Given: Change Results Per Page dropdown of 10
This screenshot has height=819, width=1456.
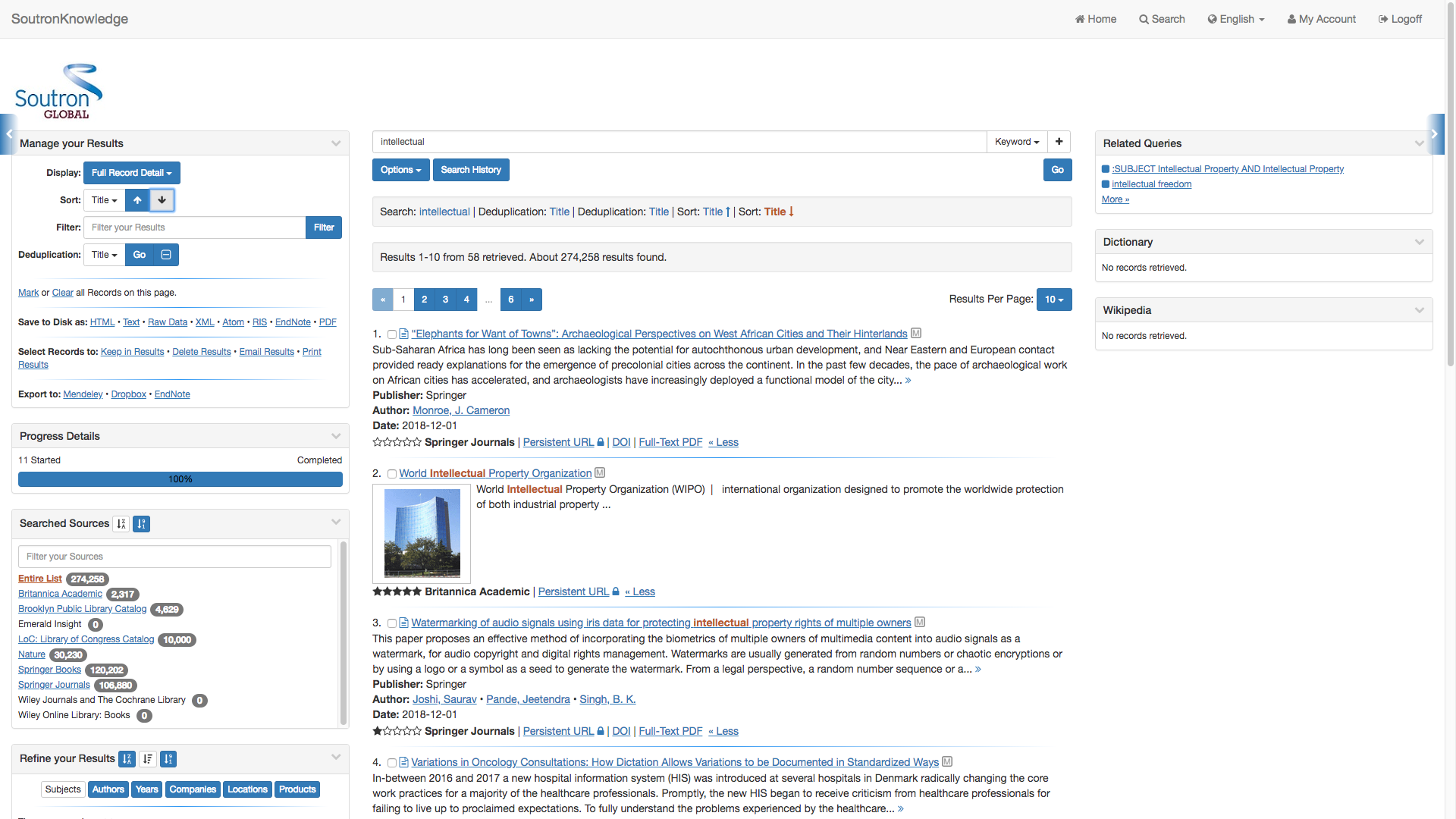Looking at the screenshot, I should [1054, 300].
